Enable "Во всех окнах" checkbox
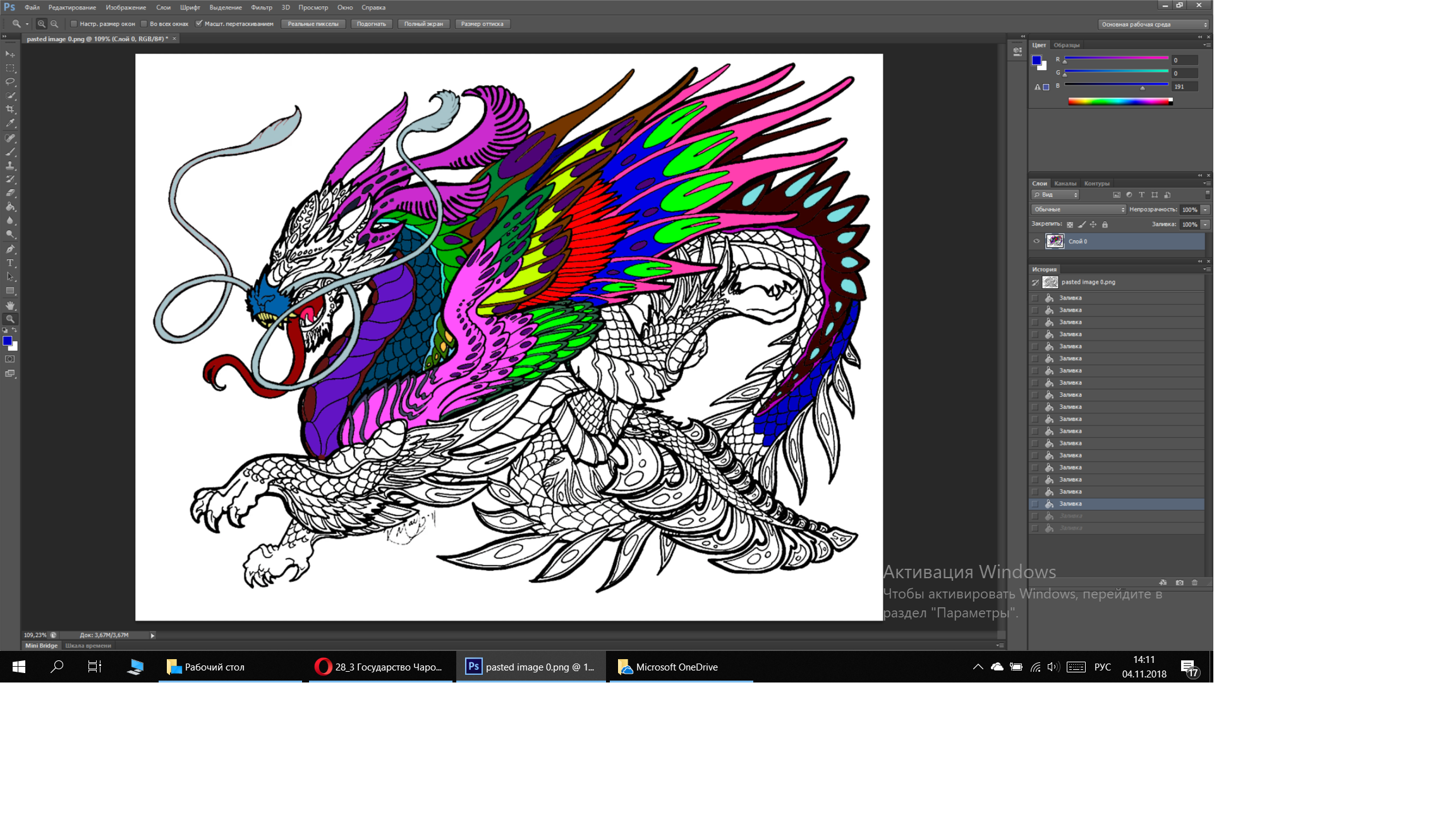The image size is (1456, 819). click(144, 24)
